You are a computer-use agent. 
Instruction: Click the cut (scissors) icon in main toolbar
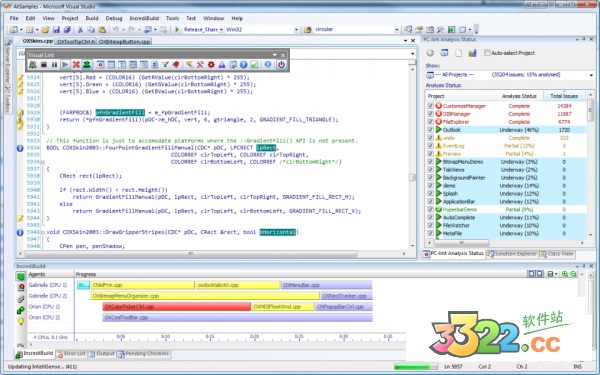[x=80, y=29]
